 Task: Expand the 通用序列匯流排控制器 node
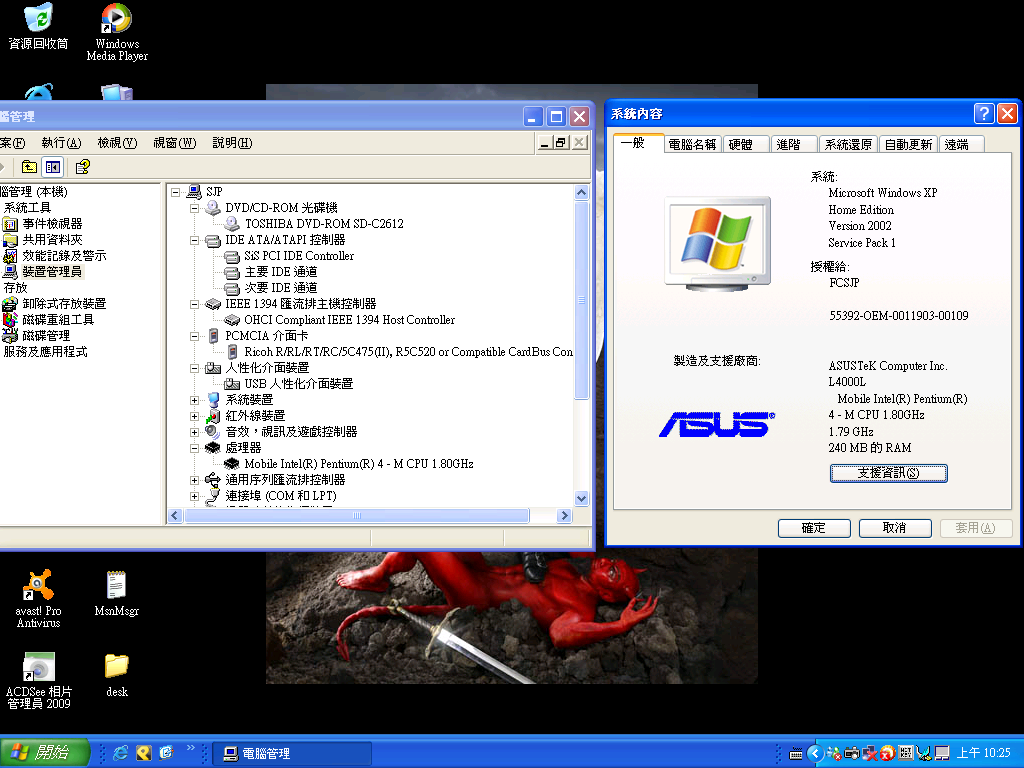tap(194, 480)
